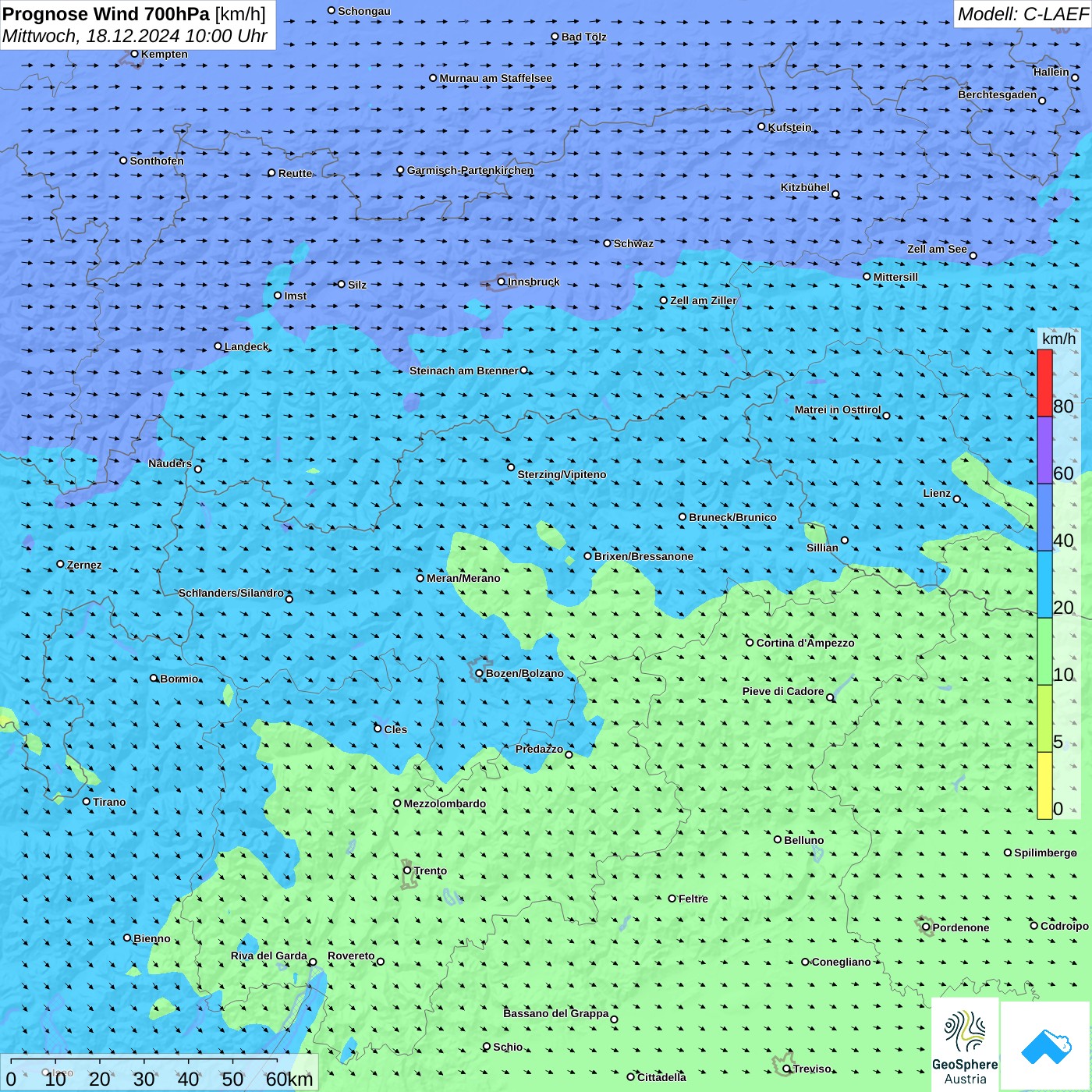Click the Sterzing/Vipiteno marker
Screen dimensions: 1092x1092
[x=511, y=467]
